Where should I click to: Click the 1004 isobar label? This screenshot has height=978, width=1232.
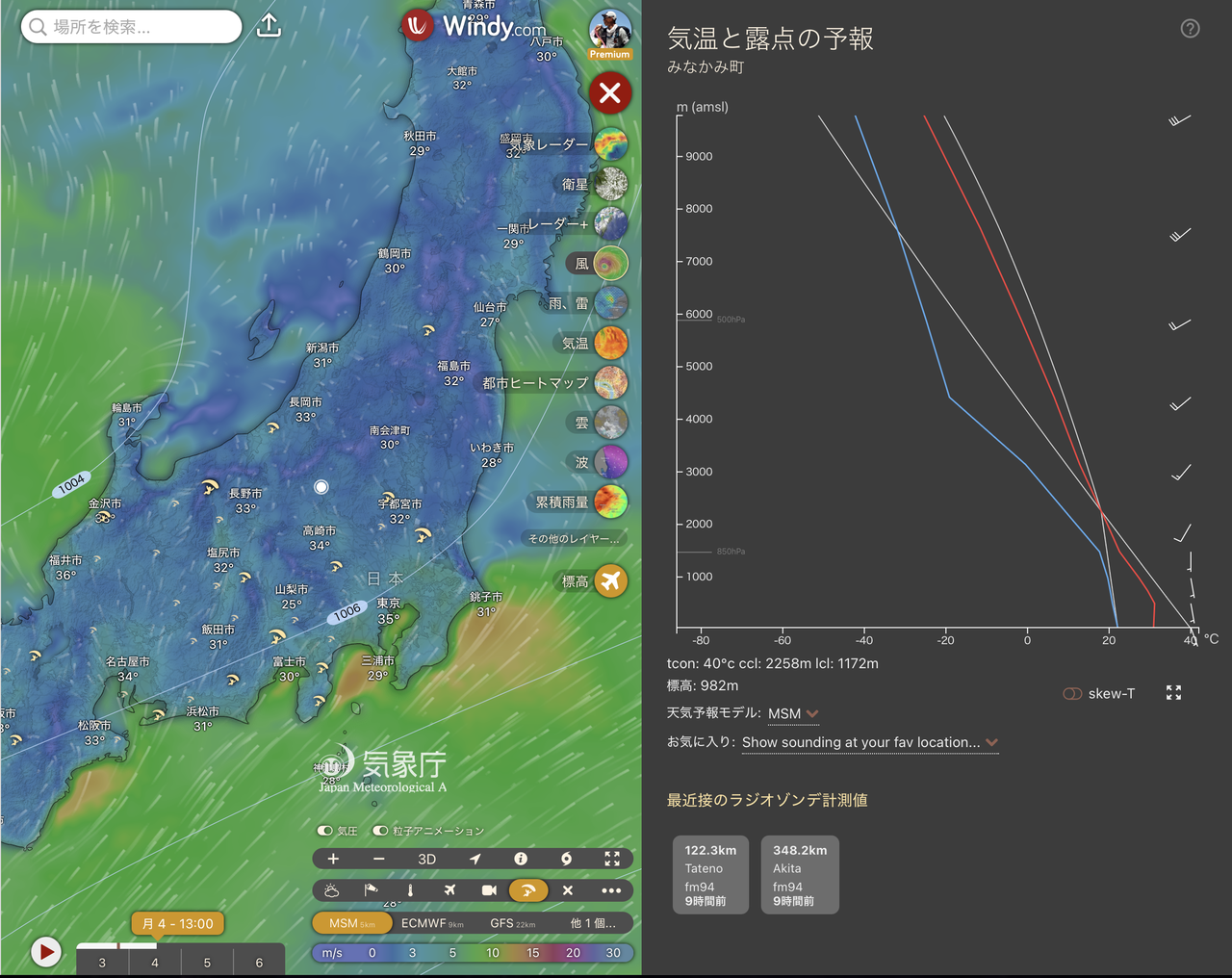[72, 484]
